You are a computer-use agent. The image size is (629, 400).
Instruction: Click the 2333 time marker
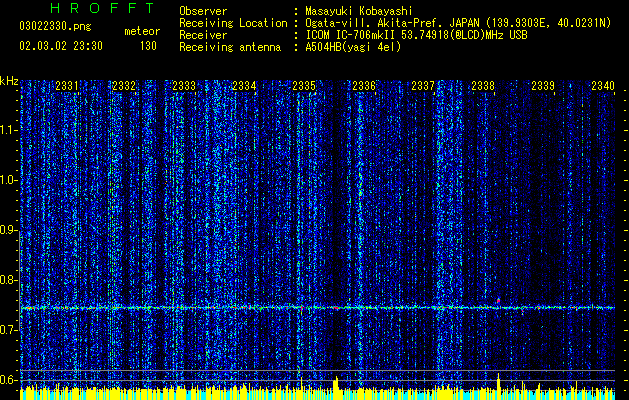coord(184,85)
